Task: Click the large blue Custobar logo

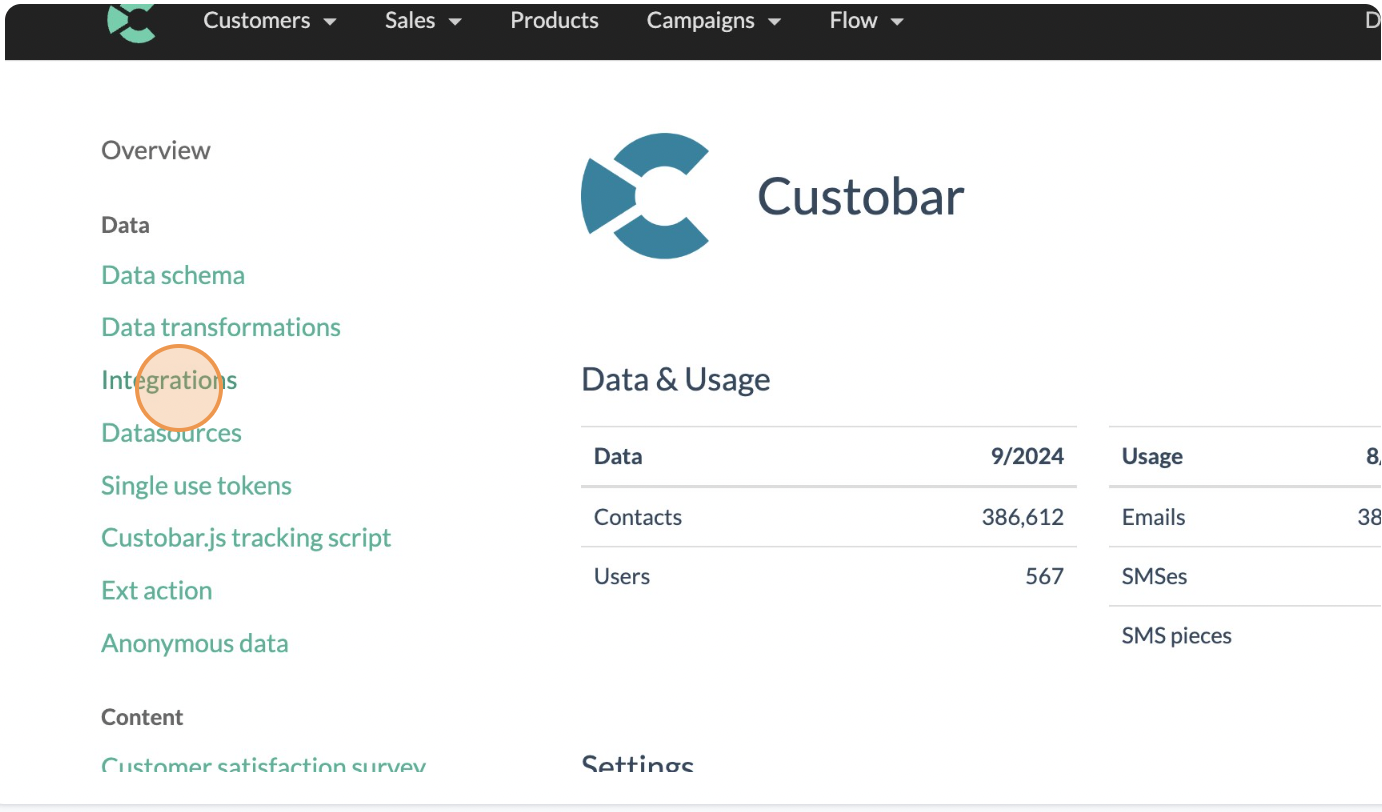Action: 645,196
